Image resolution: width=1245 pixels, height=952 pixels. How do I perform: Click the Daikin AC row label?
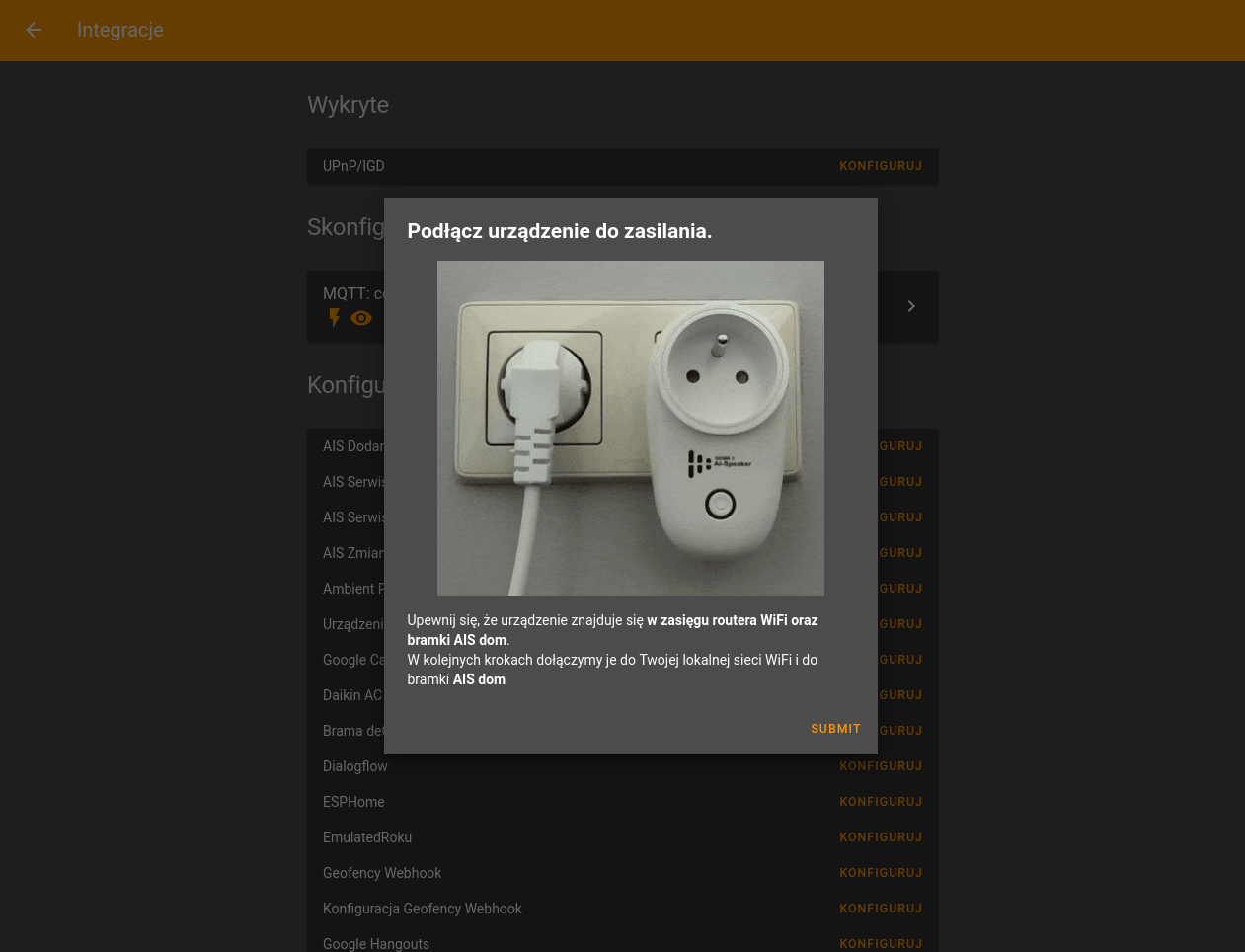click(x=352, y=695)
